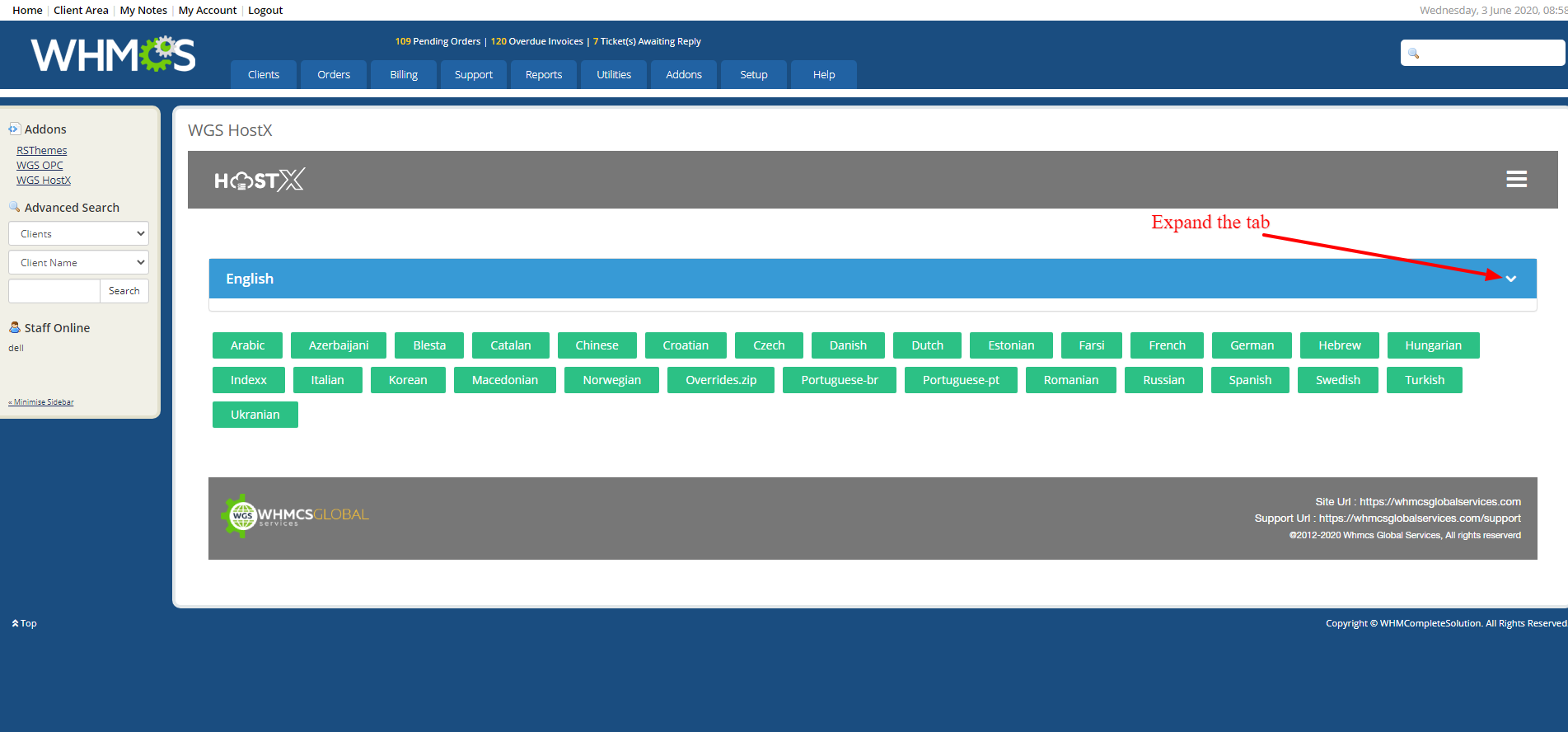The height and width of the screenshot is (732, 1568).
Task: Click the HostX logo in header
Action: point(259,180)
